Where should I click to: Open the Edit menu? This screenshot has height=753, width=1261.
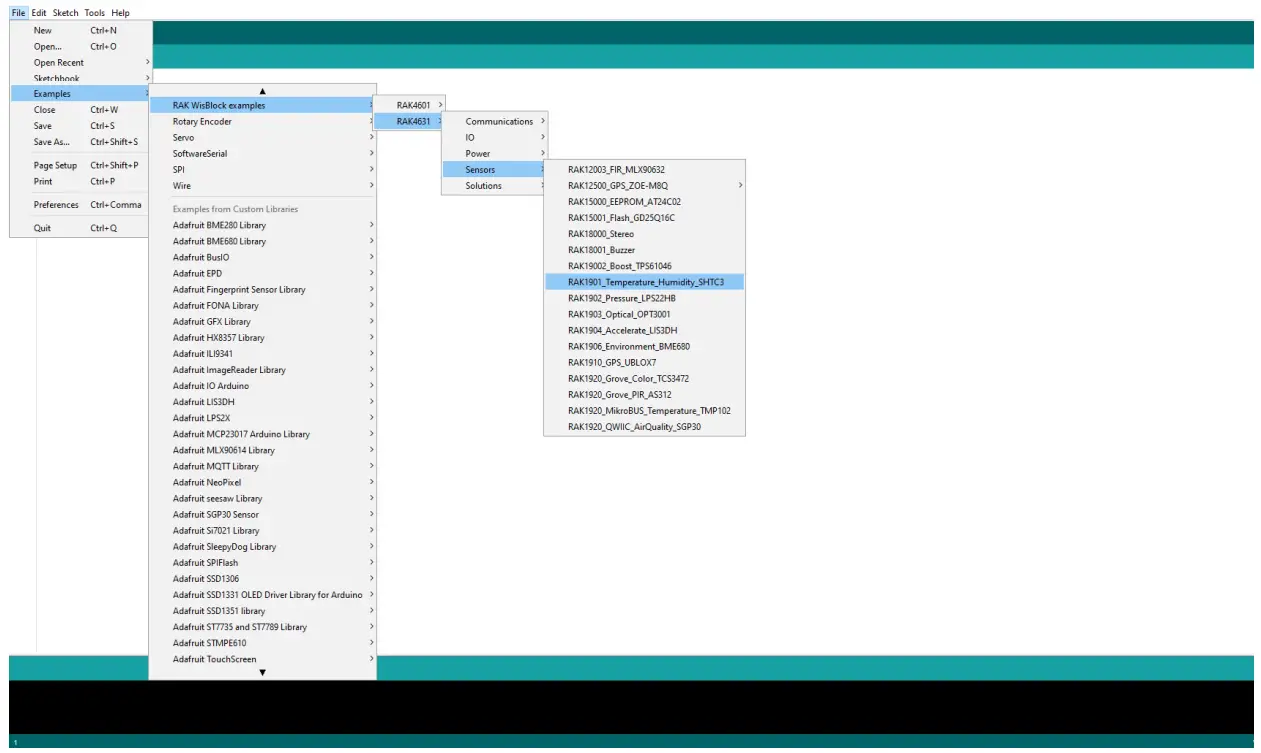(x=39, y=13)
